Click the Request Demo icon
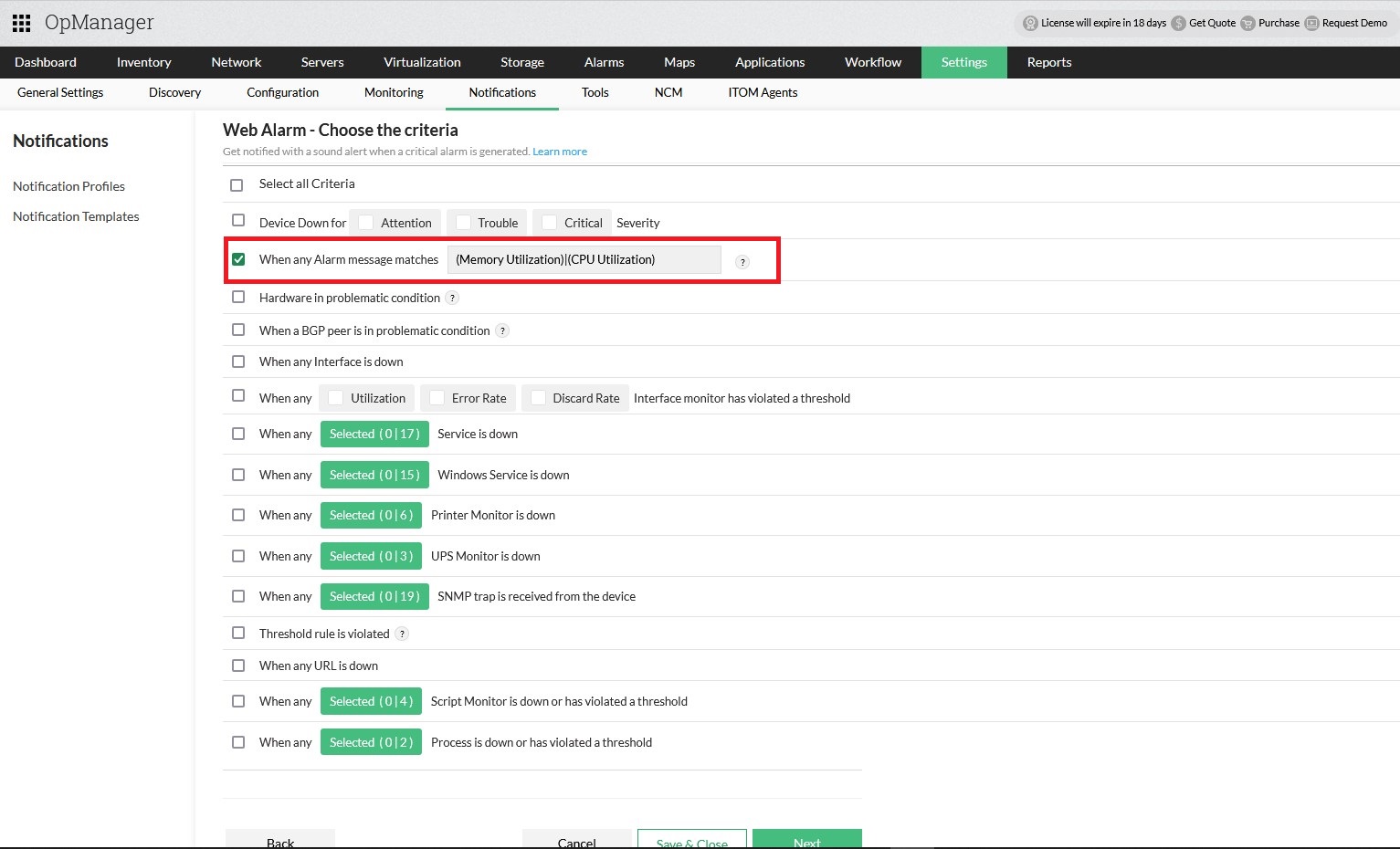The image size is (1400, 849). (1311, 24)
